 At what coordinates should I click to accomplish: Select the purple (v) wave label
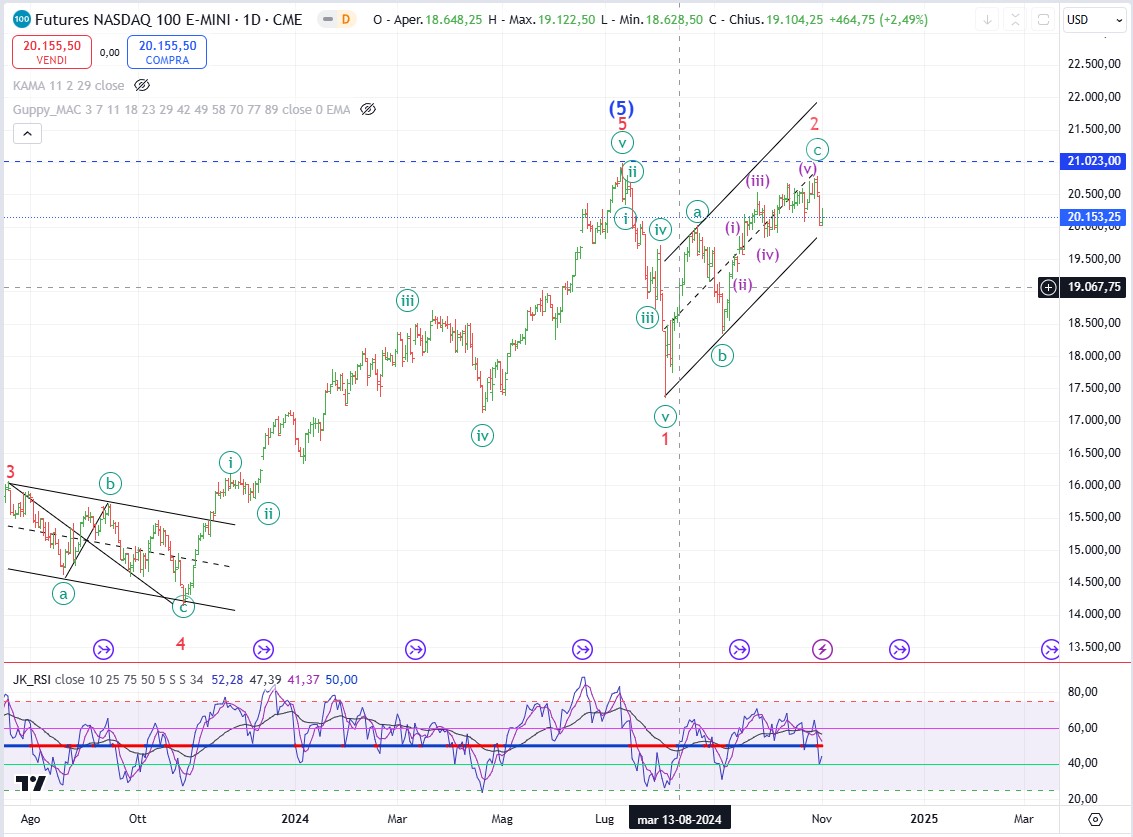point(808,169)
